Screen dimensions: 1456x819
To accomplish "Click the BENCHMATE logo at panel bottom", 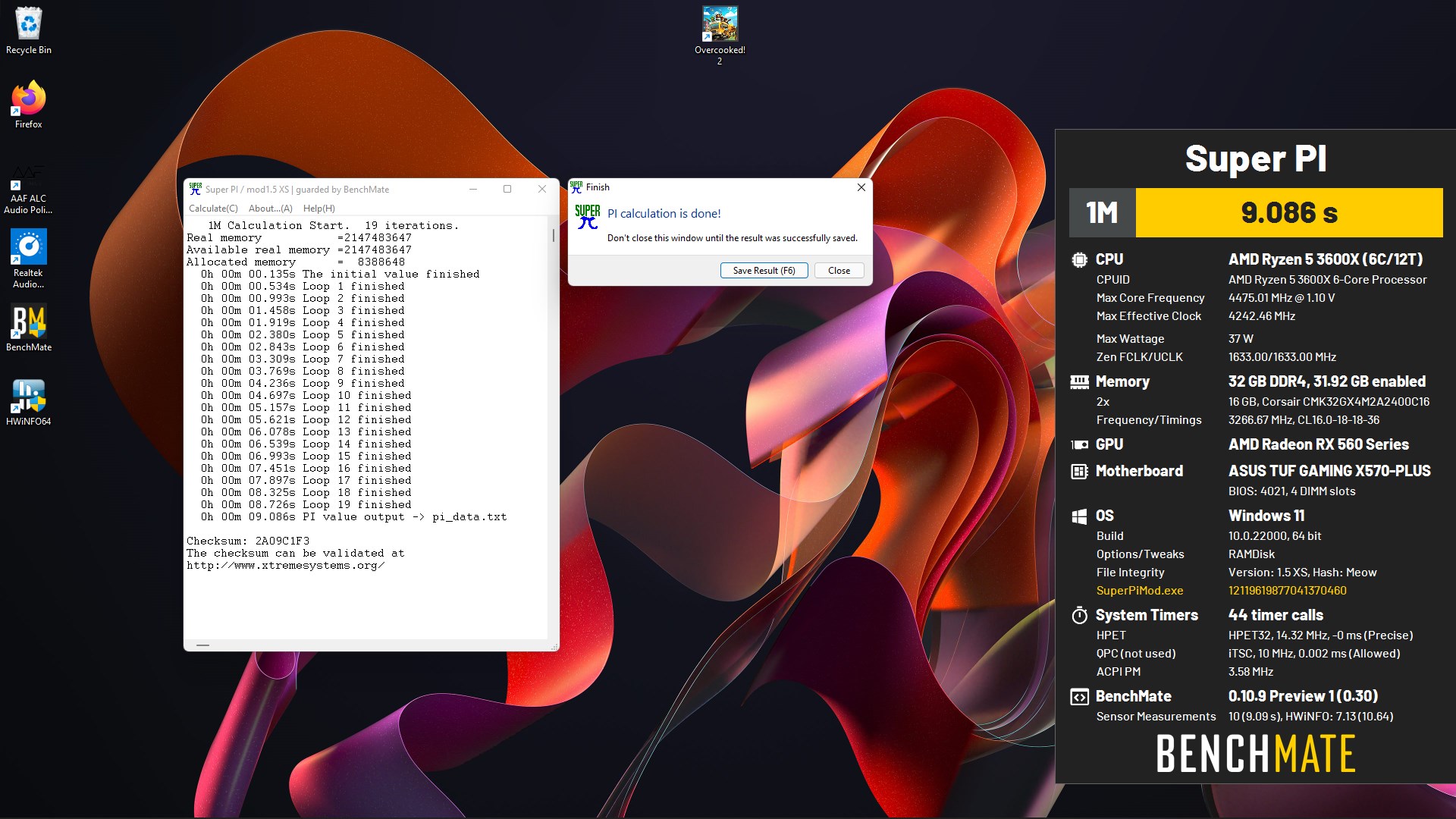I will pos(1256,754).
